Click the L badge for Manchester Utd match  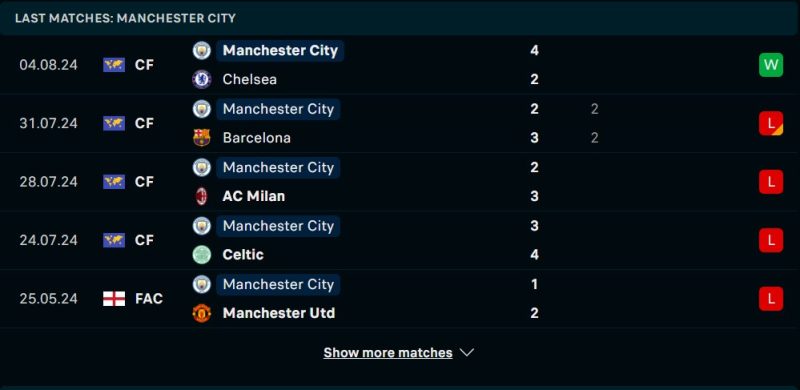click(771, 299)
